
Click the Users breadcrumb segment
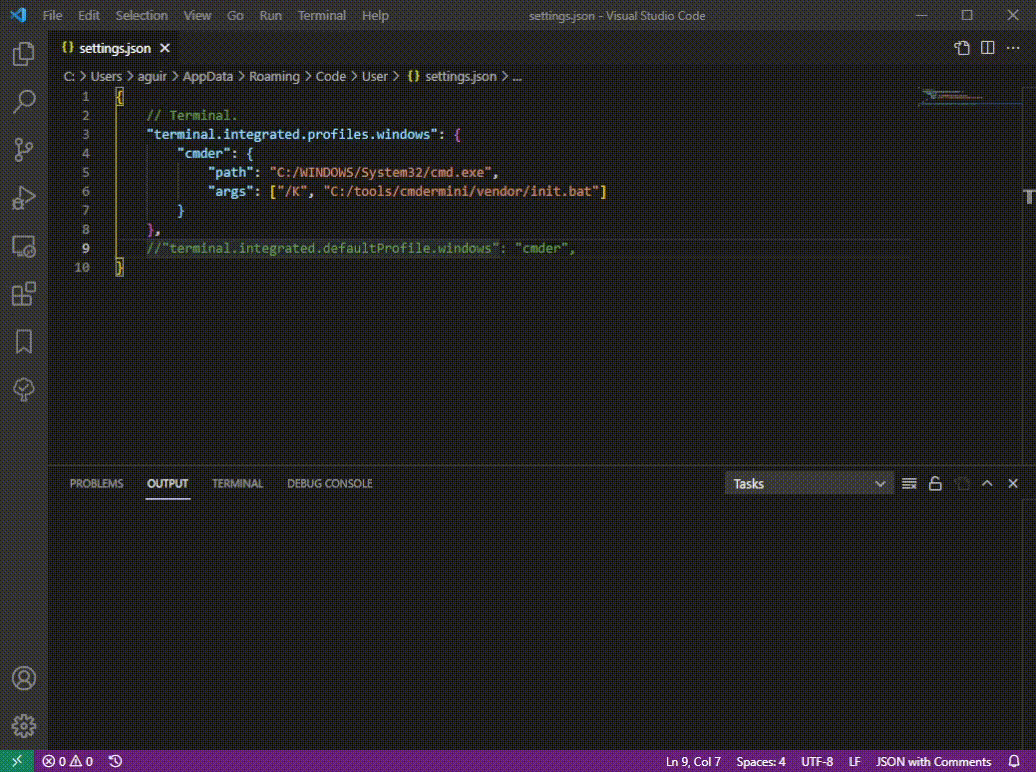point(106,77)
